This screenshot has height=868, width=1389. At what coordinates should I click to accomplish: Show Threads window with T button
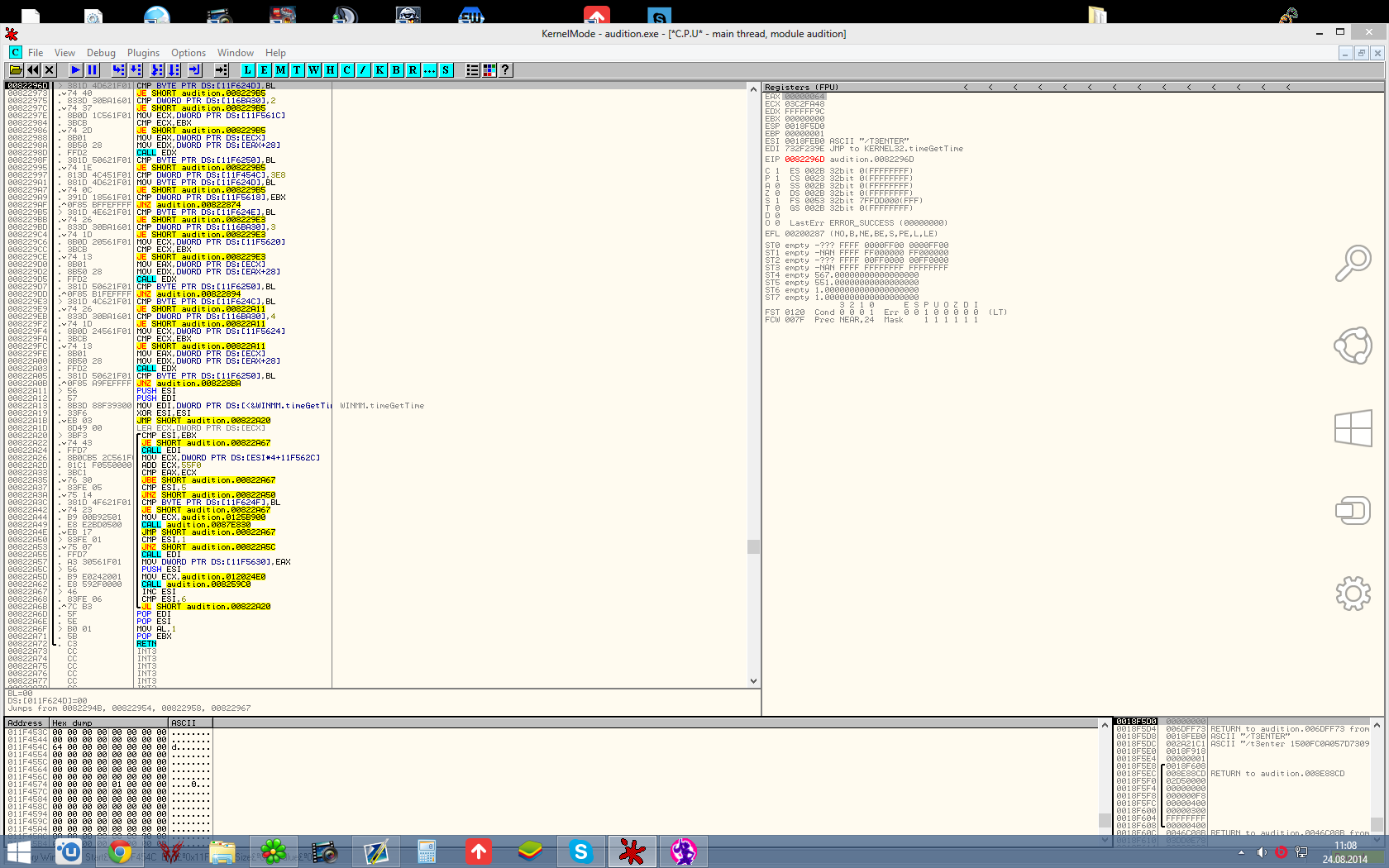coord(297,70)
